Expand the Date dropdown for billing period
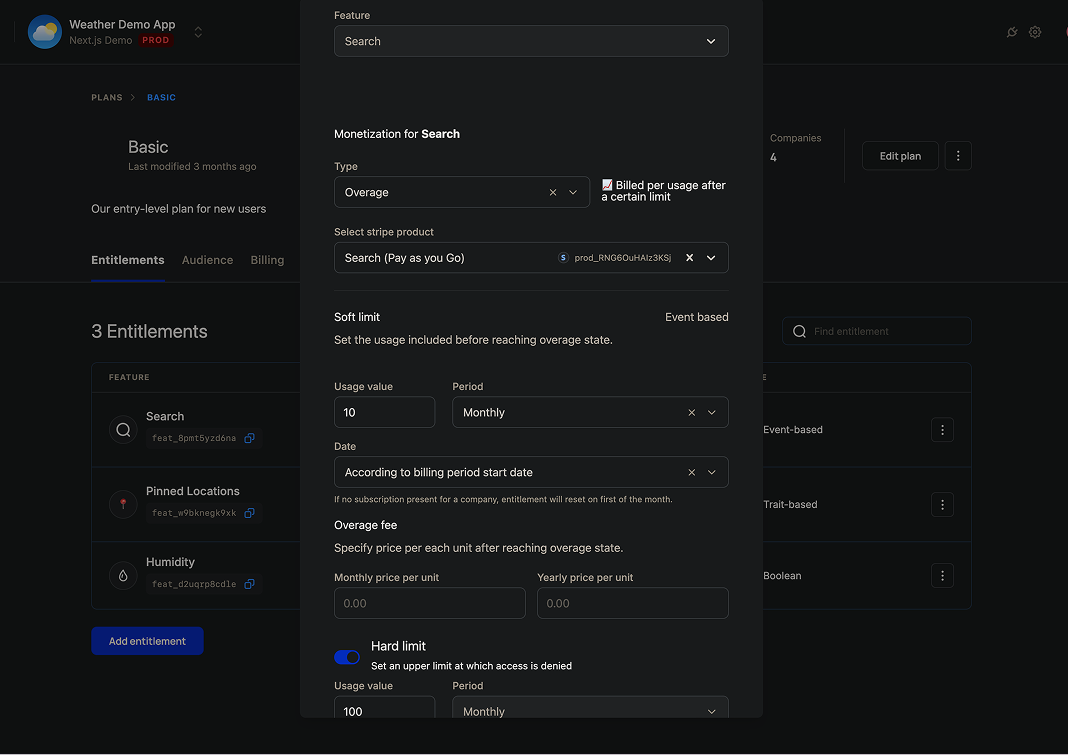This screenshot has width=1068, height=755. [x=712, y=473]
